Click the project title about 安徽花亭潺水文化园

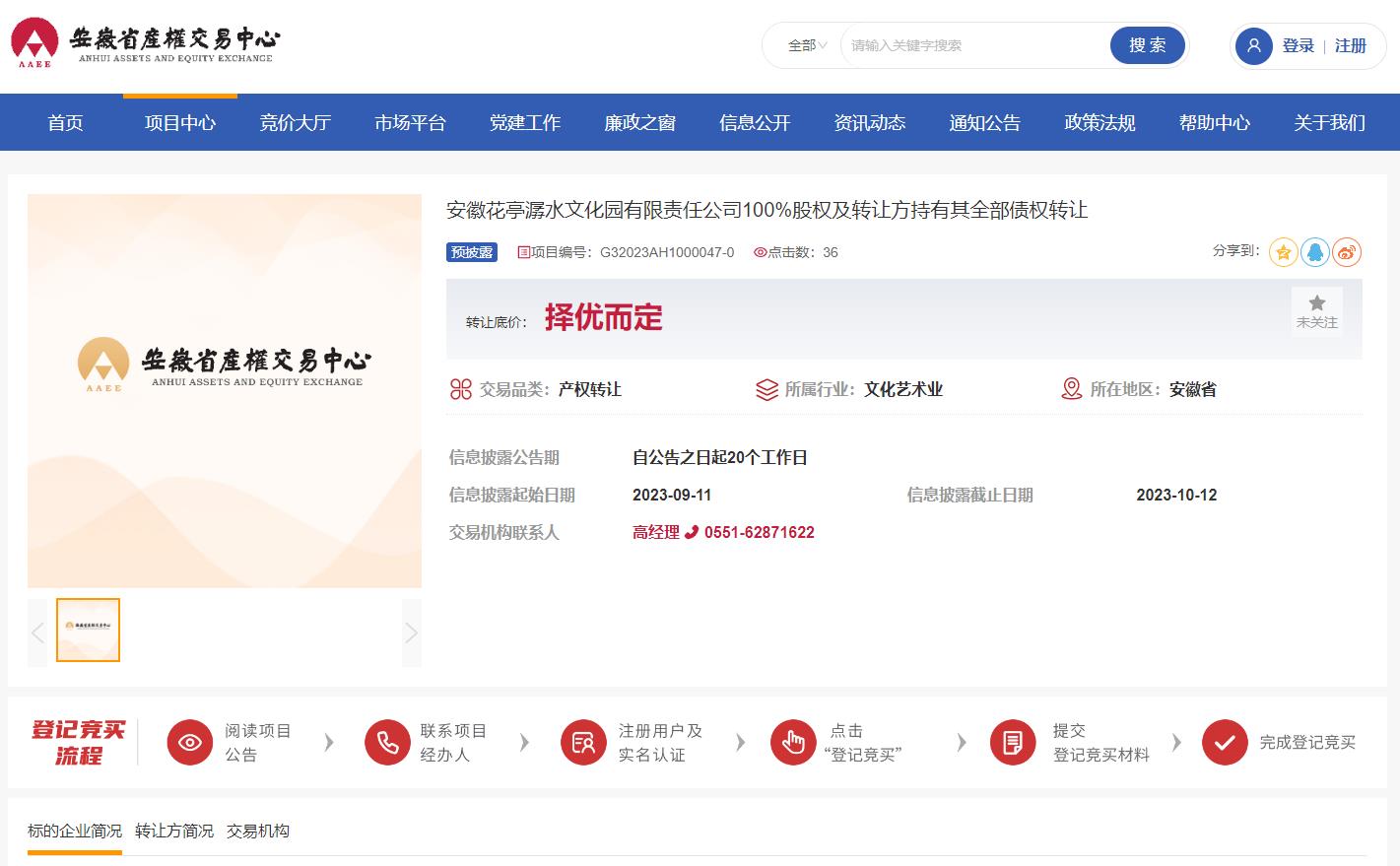point(767,210)
